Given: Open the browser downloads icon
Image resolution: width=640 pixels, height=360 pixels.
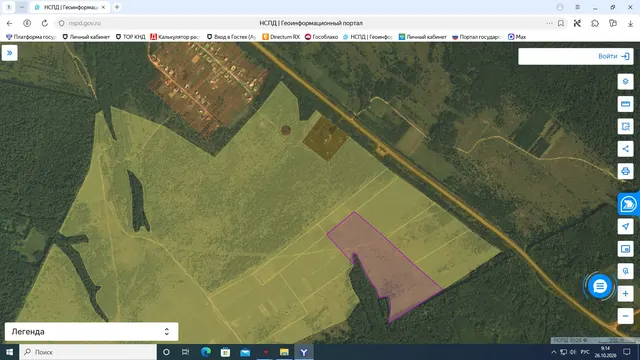Looking at the screenshot, I should click(x=630, y=23).
